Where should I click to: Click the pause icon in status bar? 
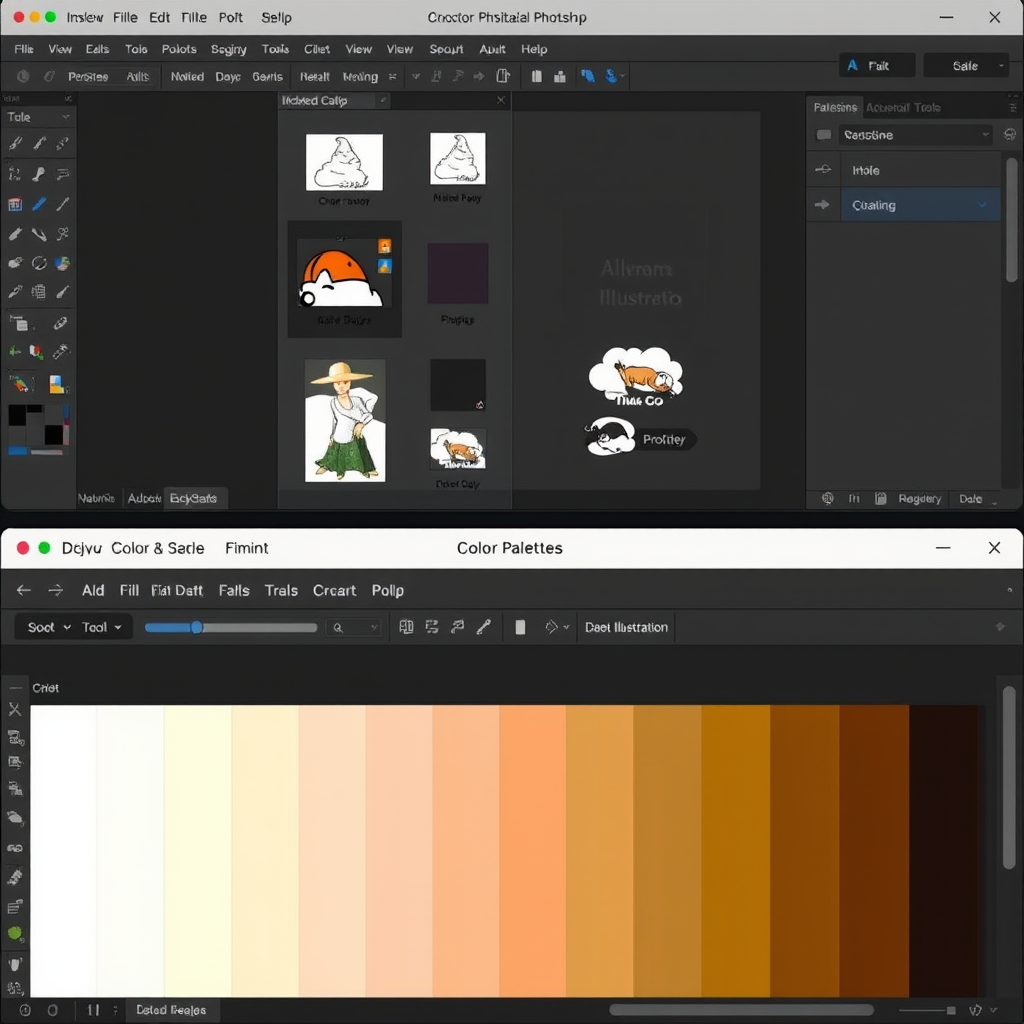(x=93, y=1010)
